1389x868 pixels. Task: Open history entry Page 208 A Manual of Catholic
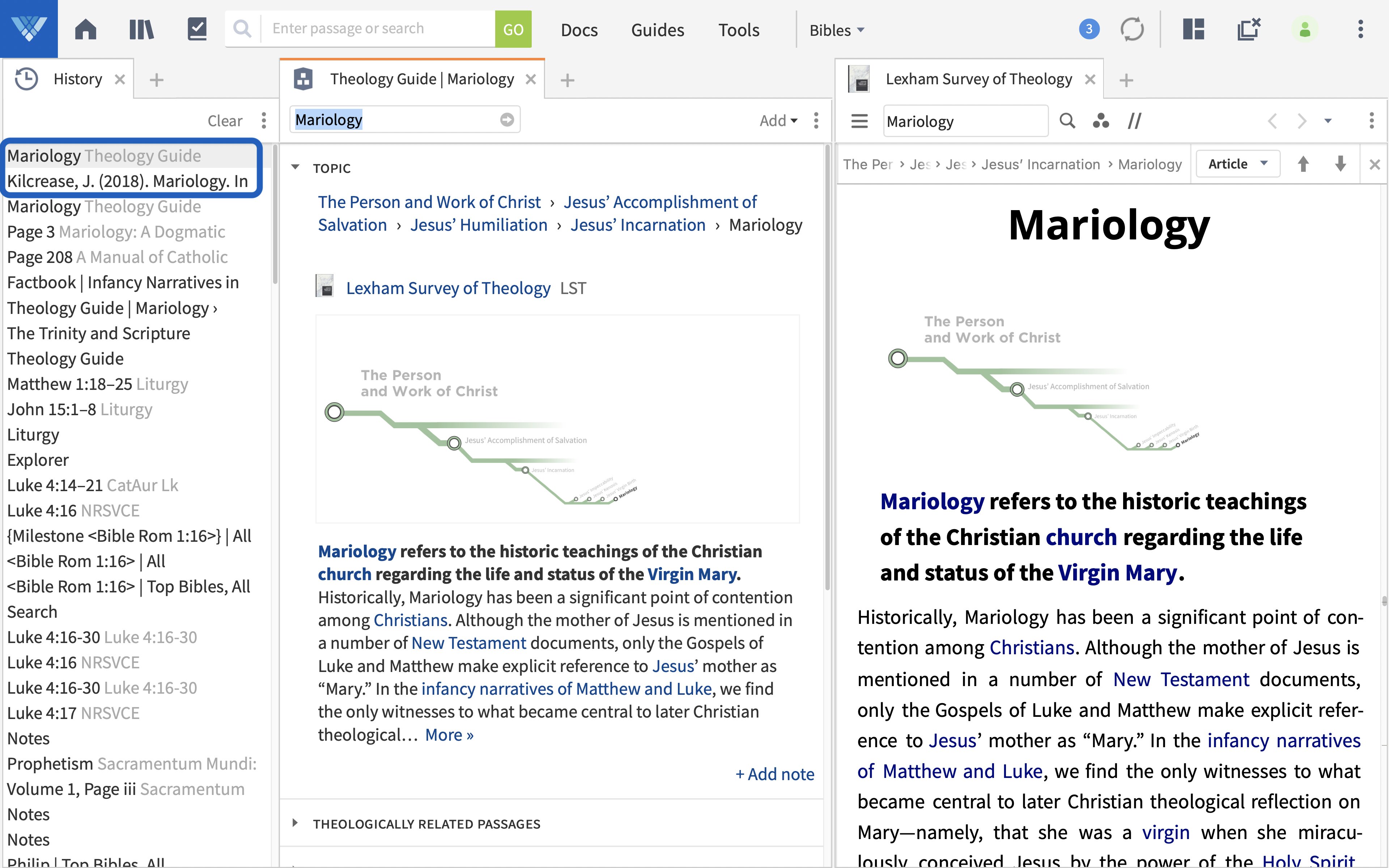[117, 257]
